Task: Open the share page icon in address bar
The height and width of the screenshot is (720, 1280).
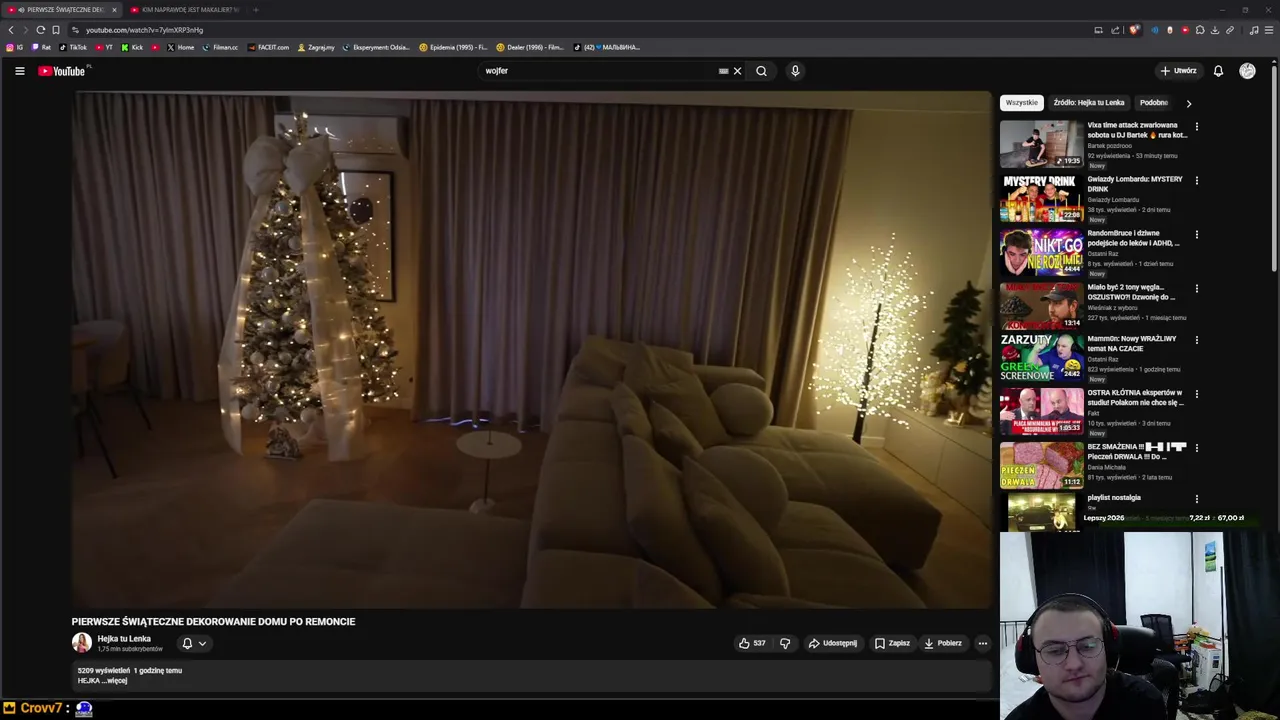Action: coord(1115,30)
